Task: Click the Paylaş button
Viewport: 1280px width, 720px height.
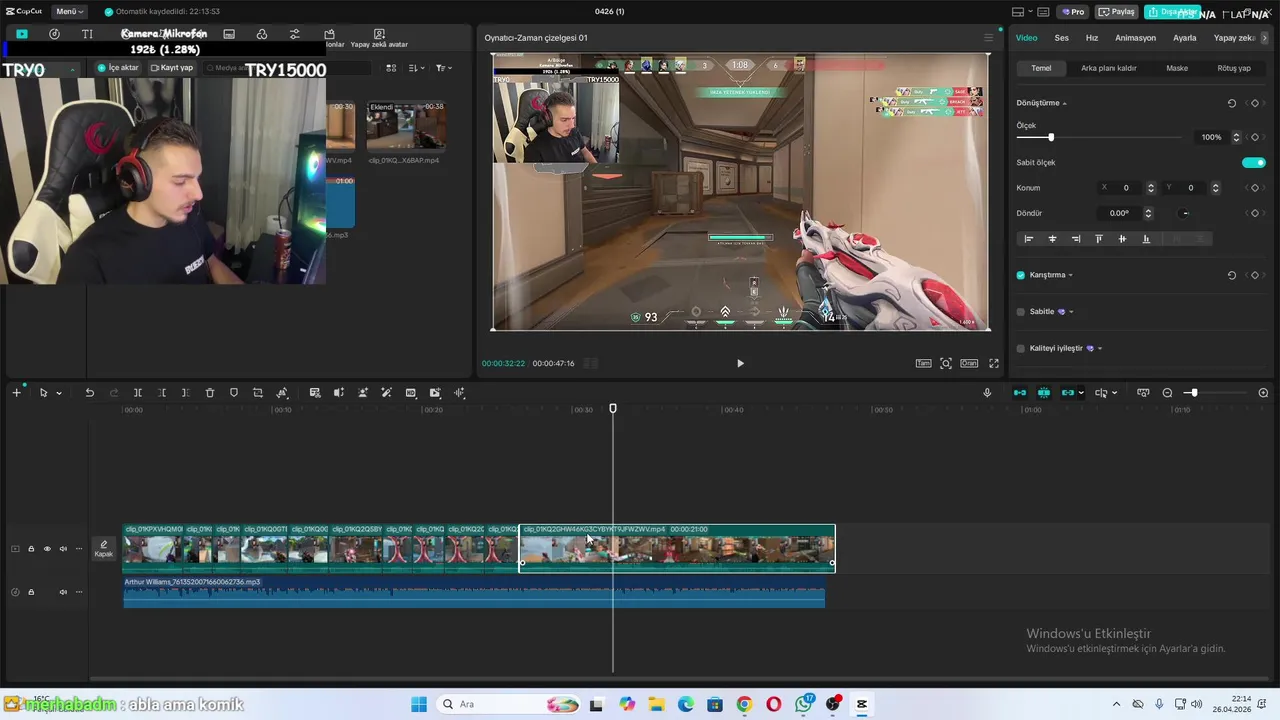Action: click(1117, 11)
